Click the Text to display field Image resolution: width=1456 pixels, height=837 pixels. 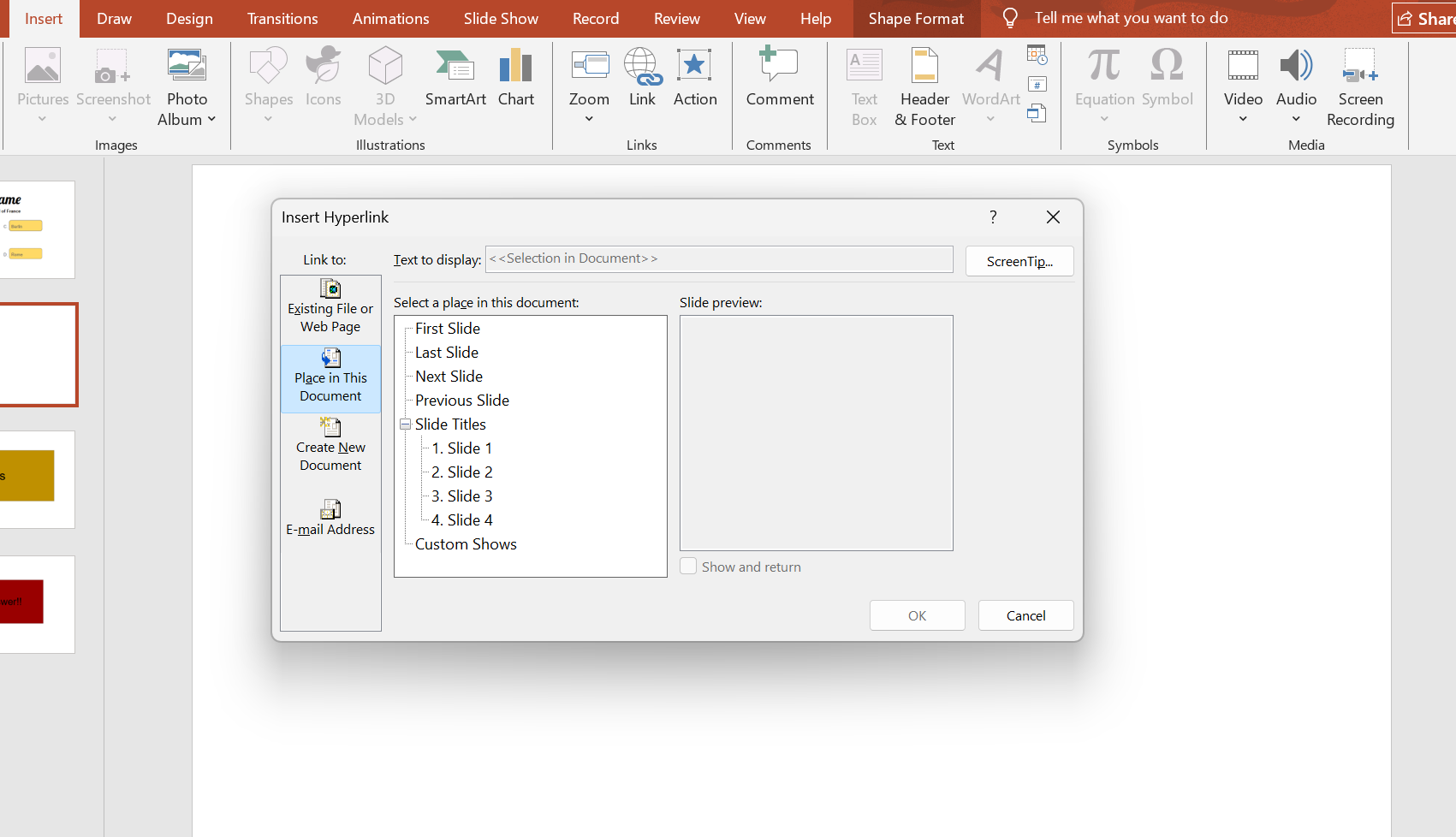718,259
